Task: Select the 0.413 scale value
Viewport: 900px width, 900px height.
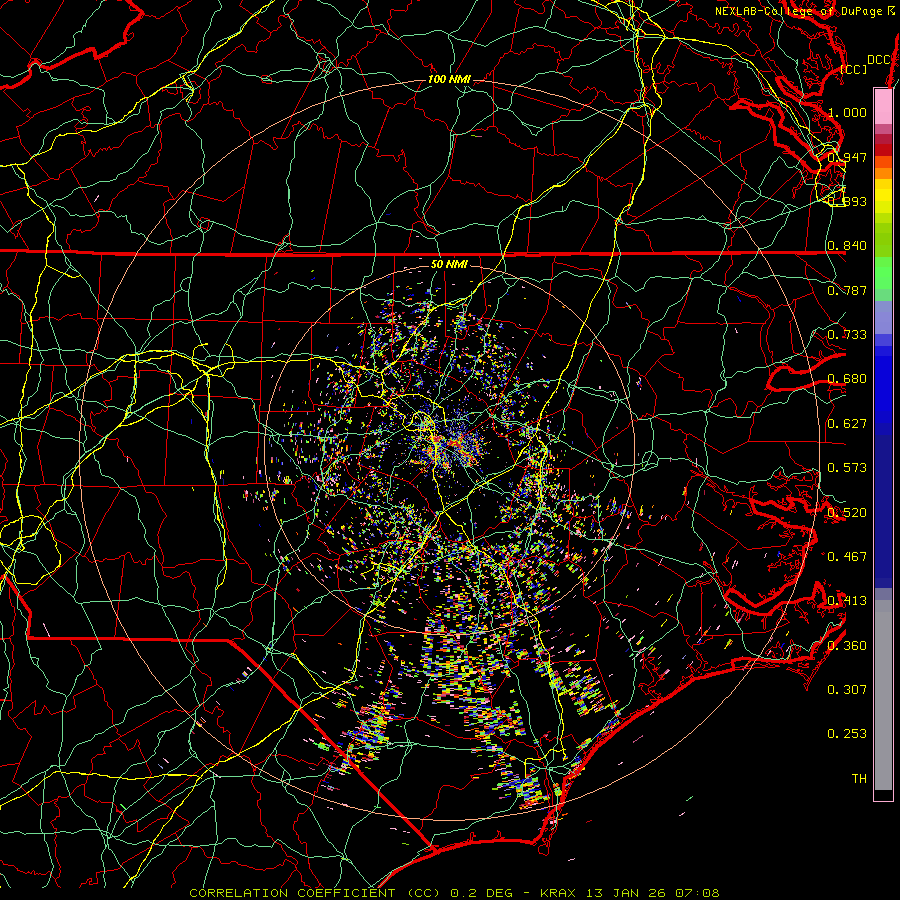Action: coord(847,601)
